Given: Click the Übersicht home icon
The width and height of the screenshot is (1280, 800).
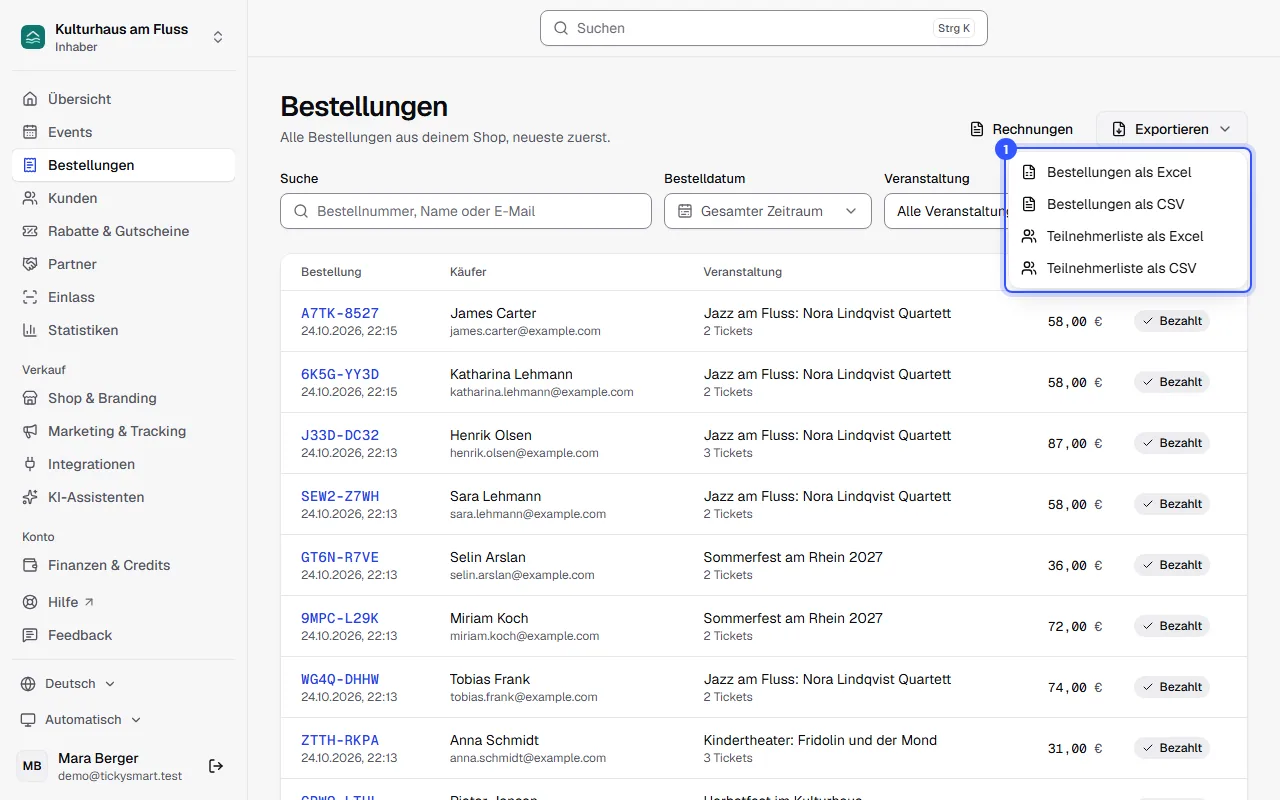Looking at the screenshot, I should (29, 99).
